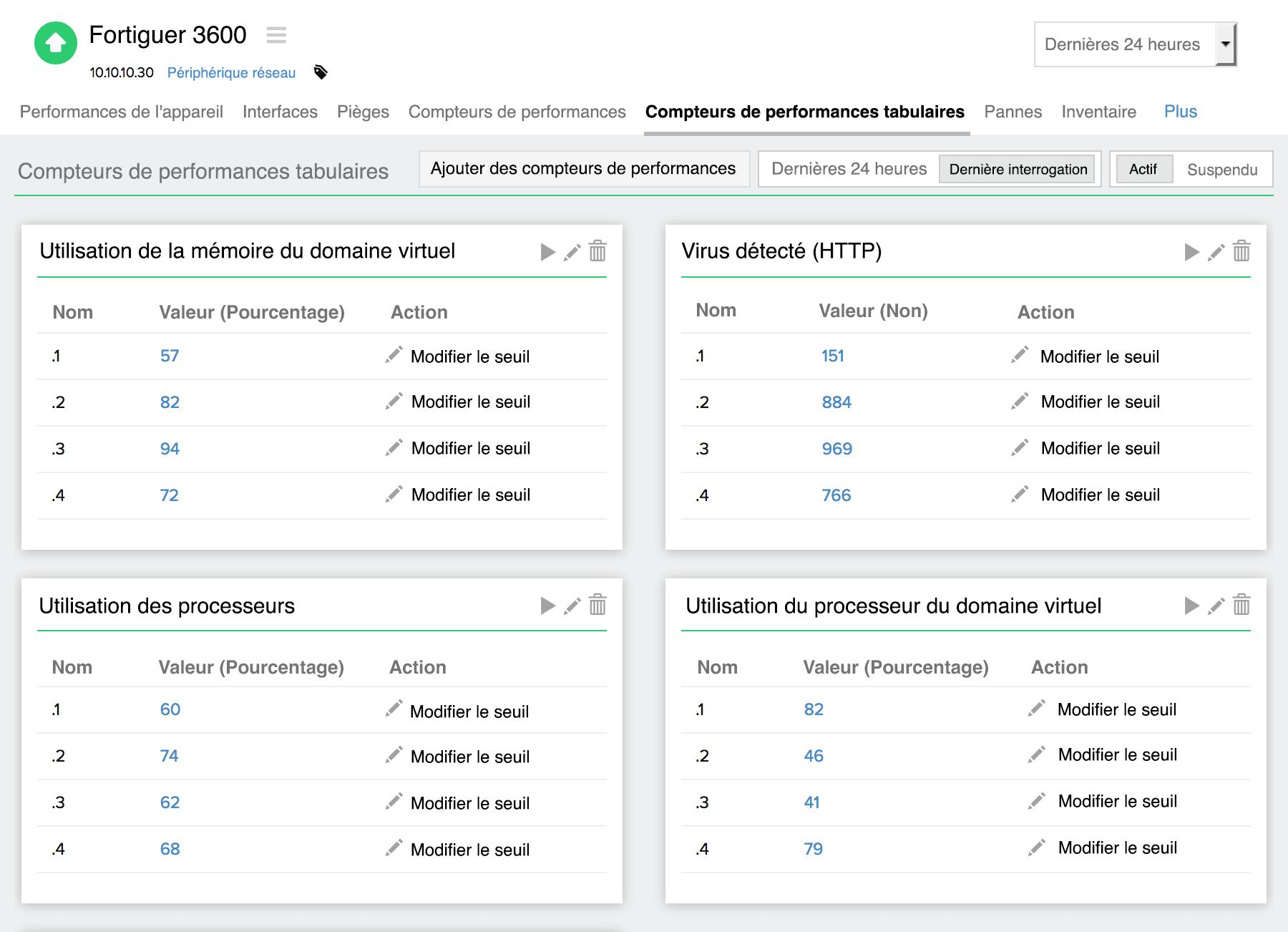Image resolution: width=1288 pixels, height=932 pixels.
Task: Open the Inventaire tab
Action: (1098, 112)
